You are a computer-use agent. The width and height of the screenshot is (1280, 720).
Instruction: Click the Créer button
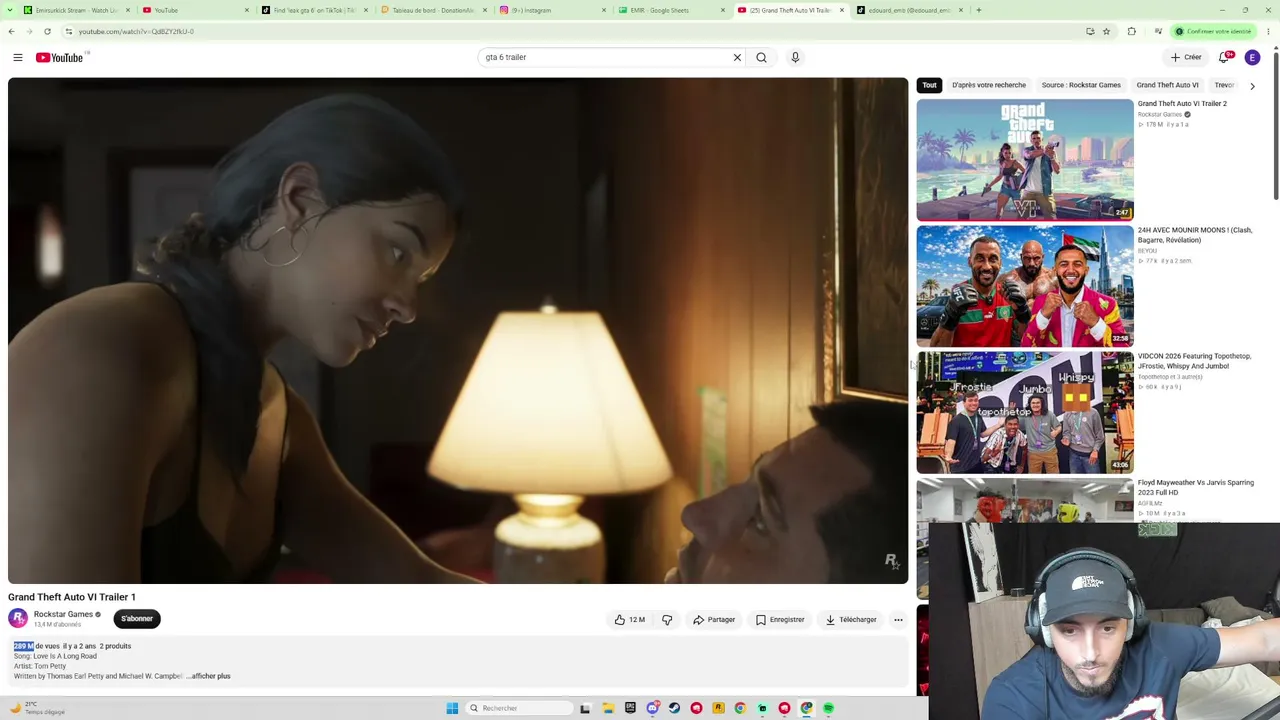tap(1186, 57)
